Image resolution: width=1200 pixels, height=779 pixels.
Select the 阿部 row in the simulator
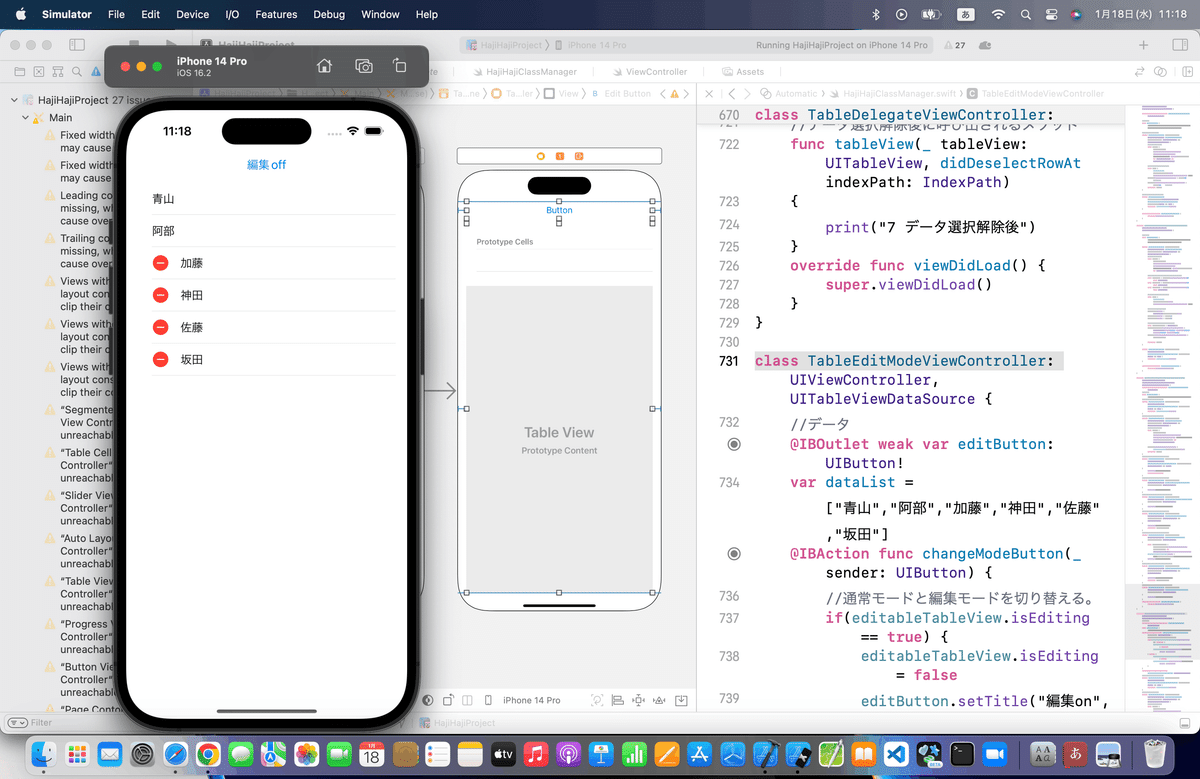(267, 231)
